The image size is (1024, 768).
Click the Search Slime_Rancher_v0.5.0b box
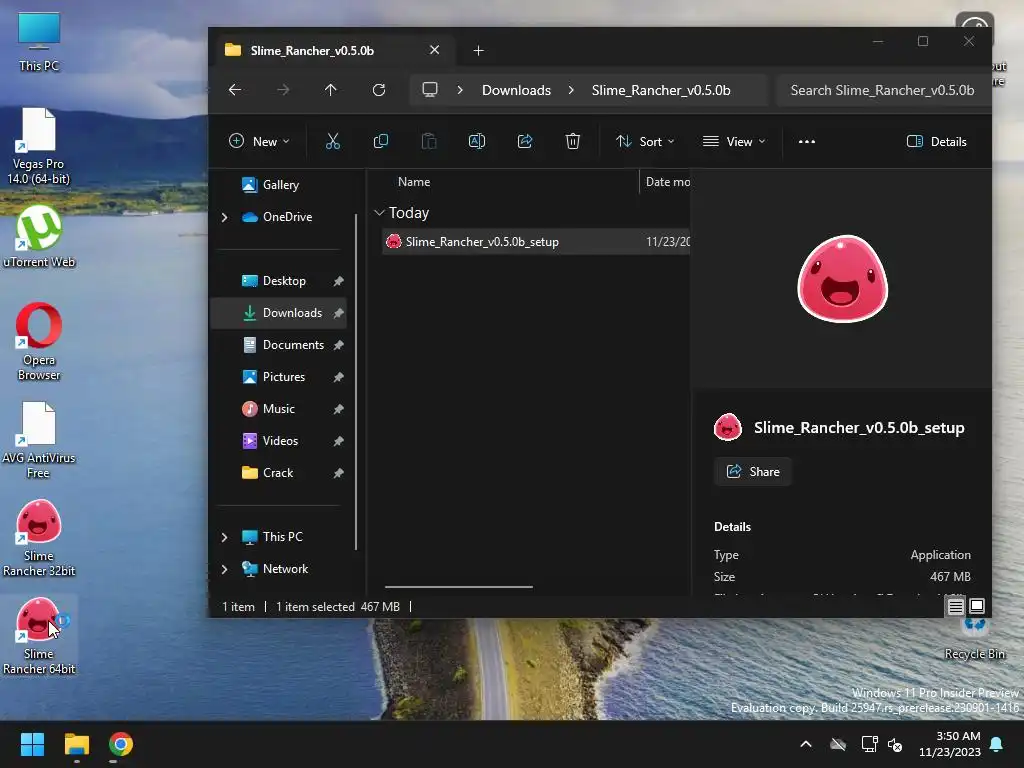tap(882, 90)
